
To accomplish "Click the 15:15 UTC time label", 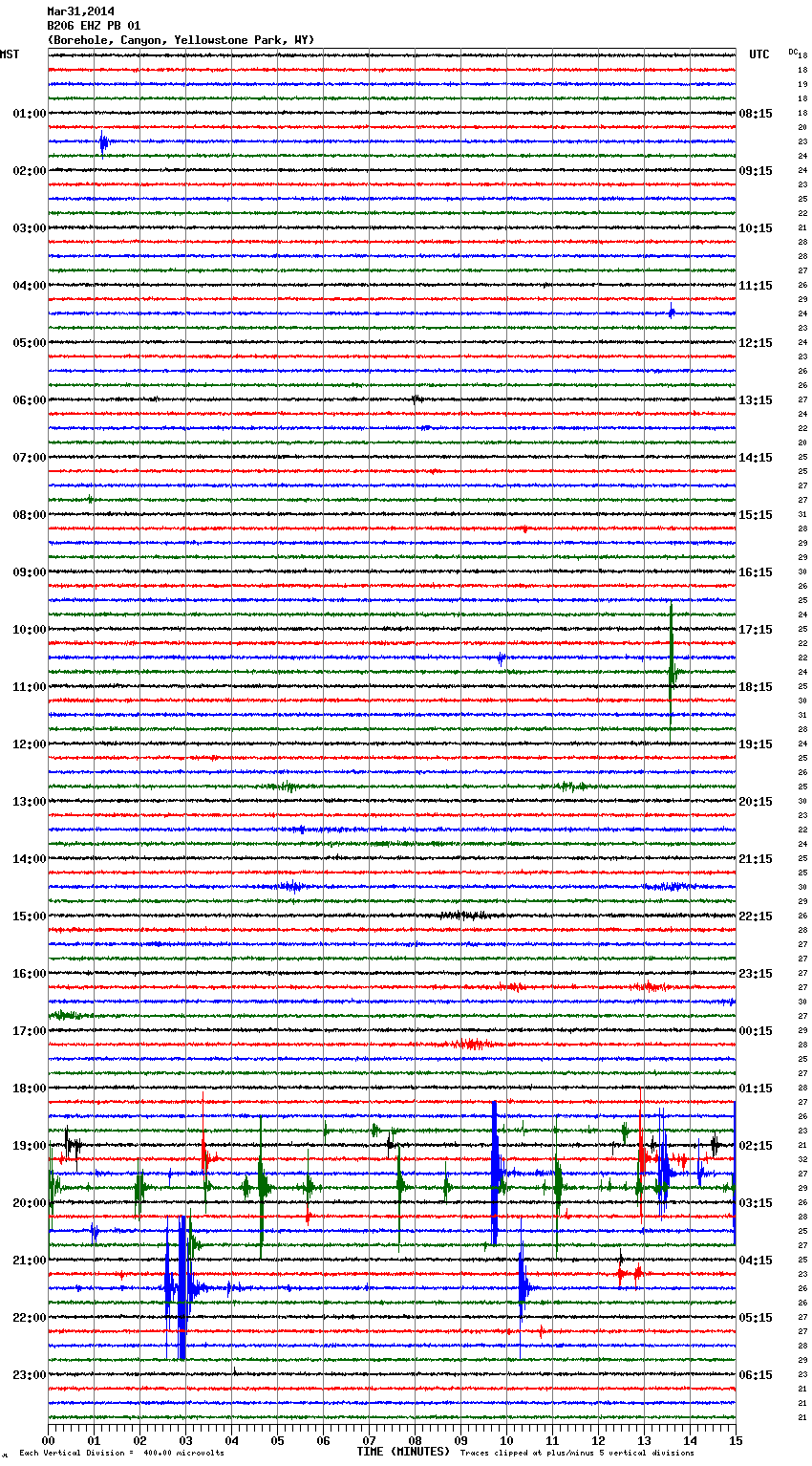I will pos(756,515).
